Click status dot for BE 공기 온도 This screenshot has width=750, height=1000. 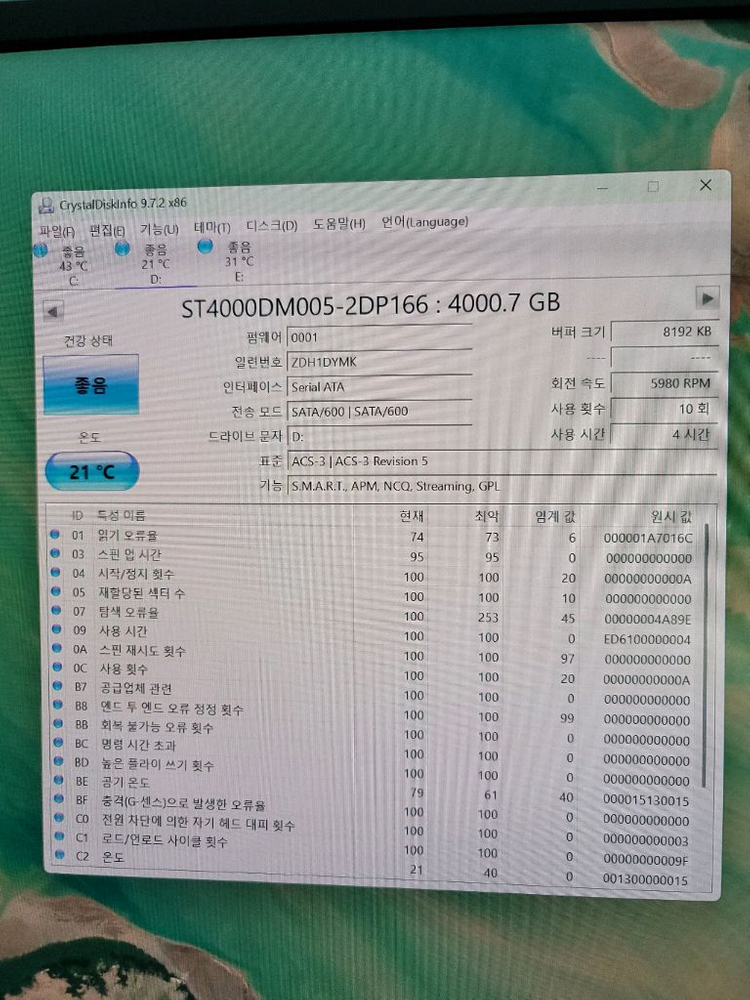(x=59, y=779)
